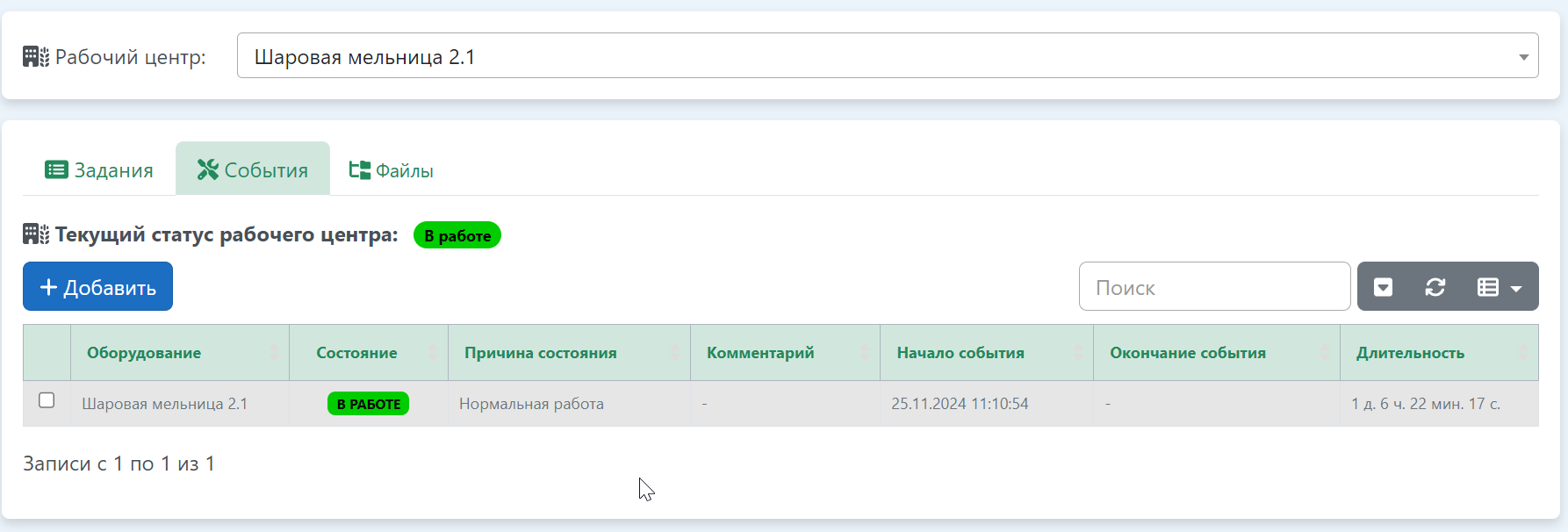The image size is (1568, 532).
Task: Click the building icon beside Рабочий центр
Action: pyautogui.click(x=36, y=57)
